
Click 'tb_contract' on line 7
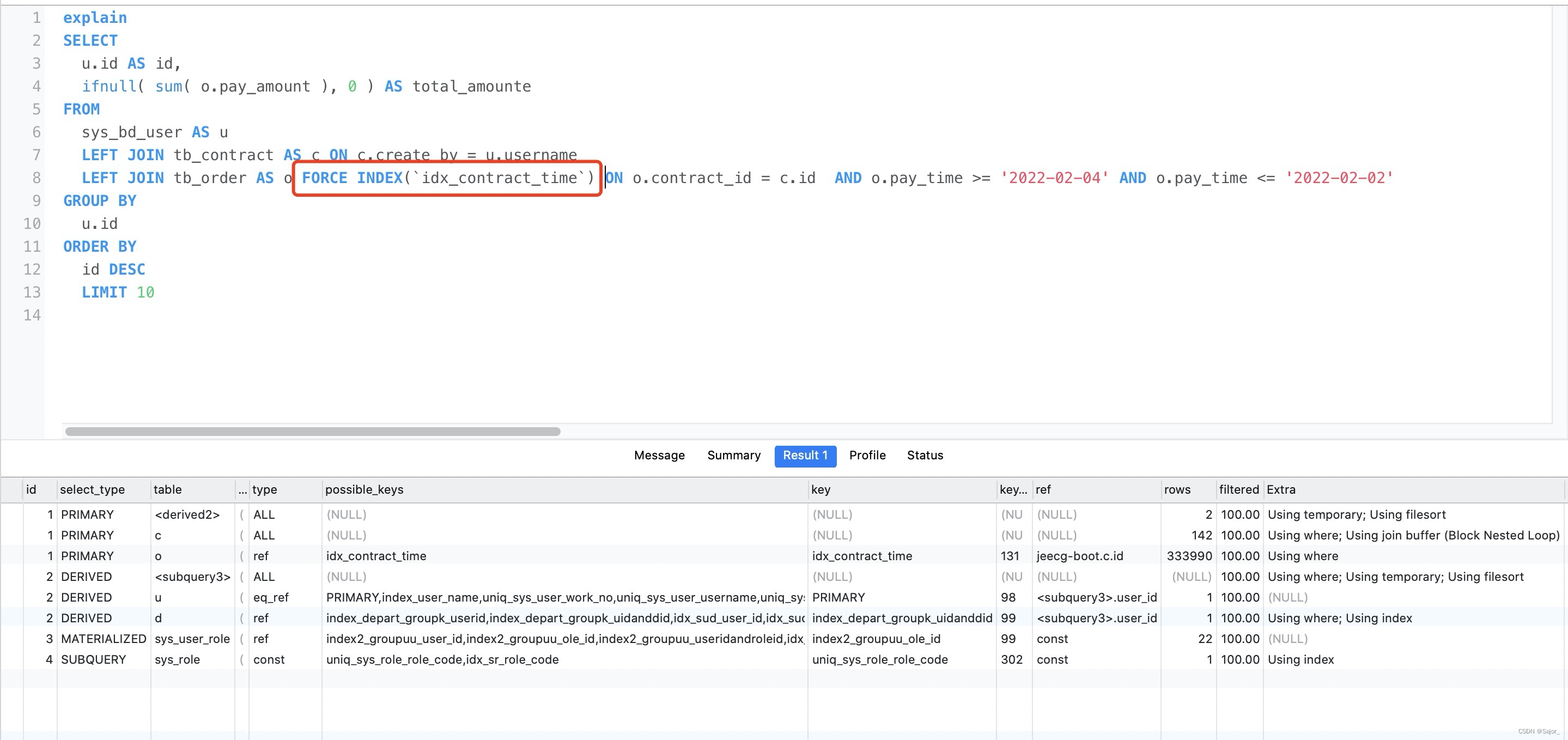click(223, 155)
